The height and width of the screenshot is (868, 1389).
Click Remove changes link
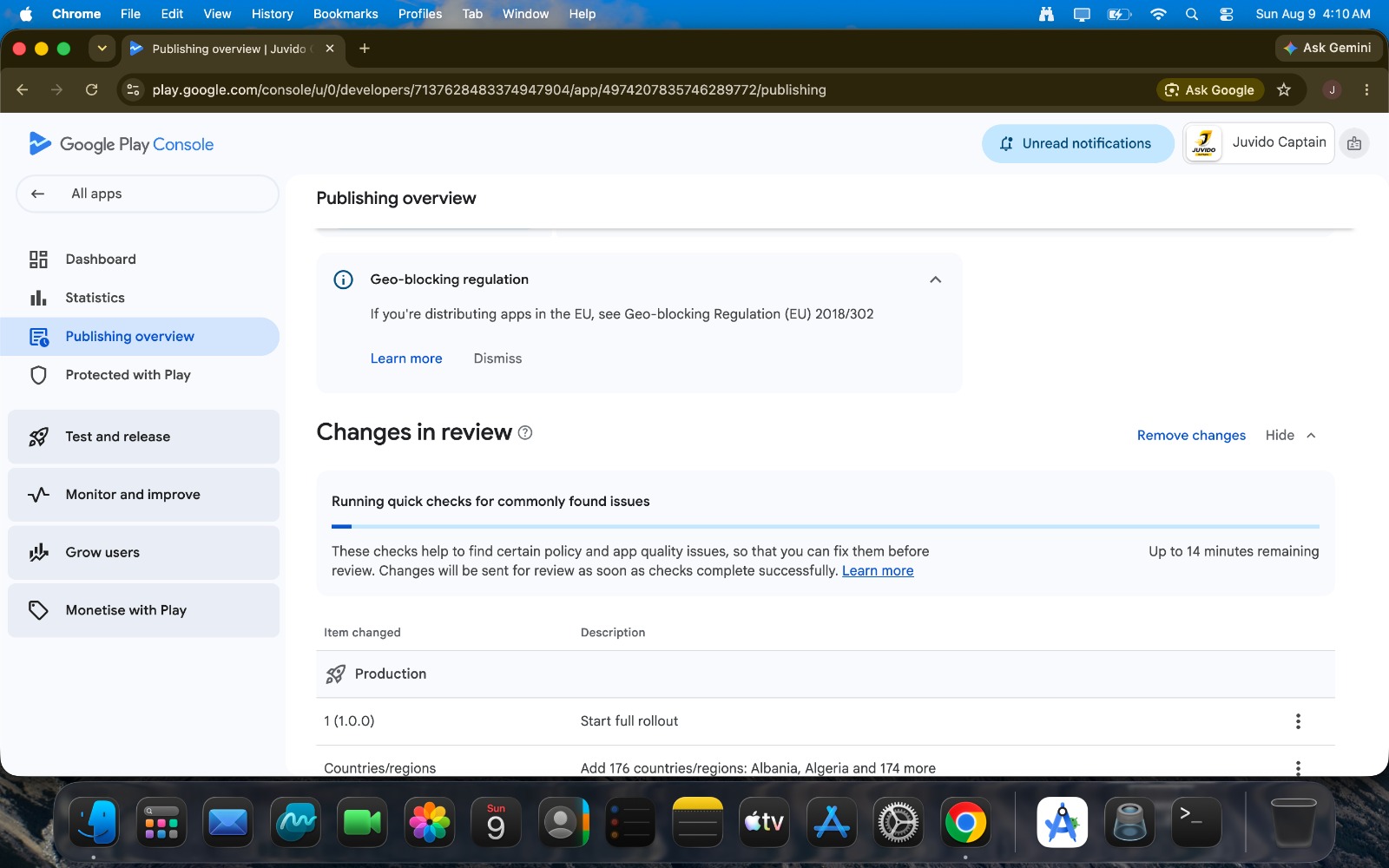tap(1191, 436)
